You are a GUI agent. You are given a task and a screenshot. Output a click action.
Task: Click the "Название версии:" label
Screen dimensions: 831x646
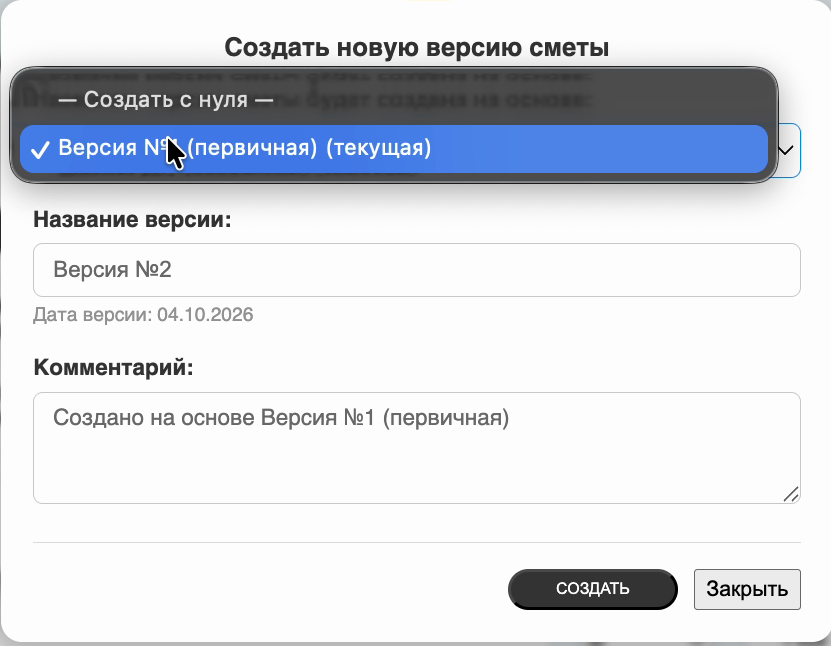pyautogui.click(x=132, y=219)
